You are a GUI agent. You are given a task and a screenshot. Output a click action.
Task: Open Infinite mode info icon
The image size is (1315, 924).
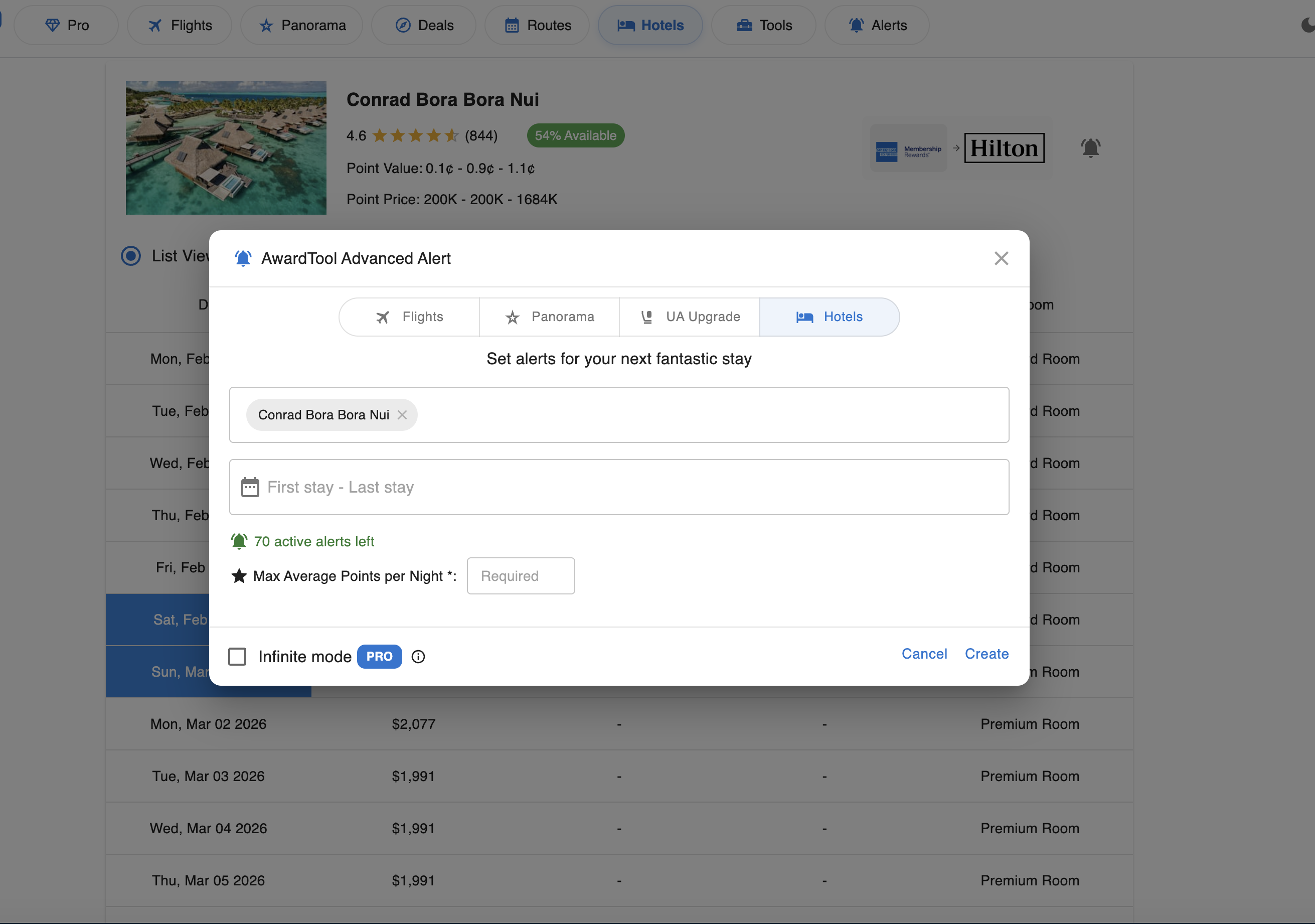pyautogui.click(x=419, y=657)
